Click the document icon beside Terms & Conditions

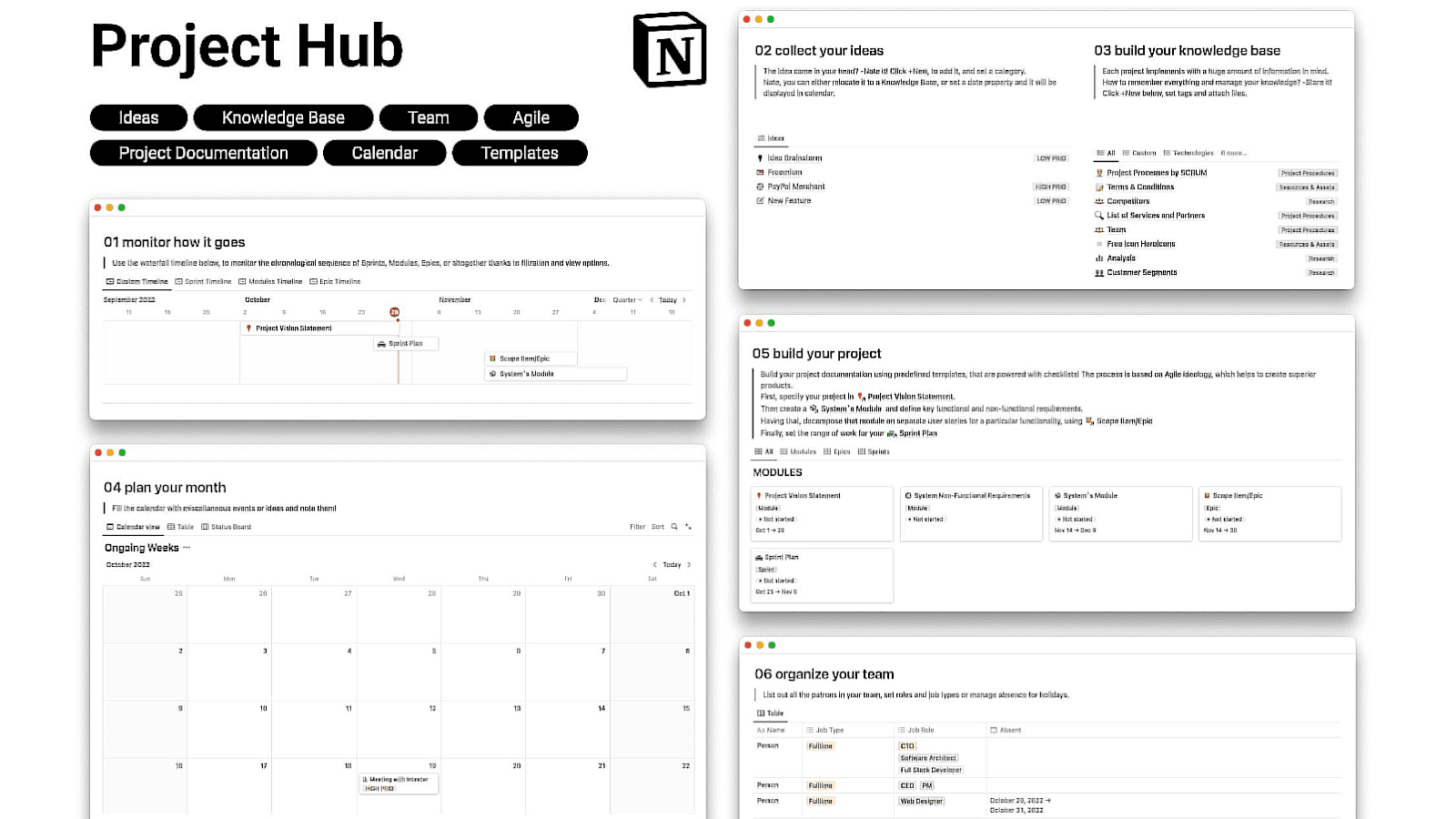(1098, 187)
